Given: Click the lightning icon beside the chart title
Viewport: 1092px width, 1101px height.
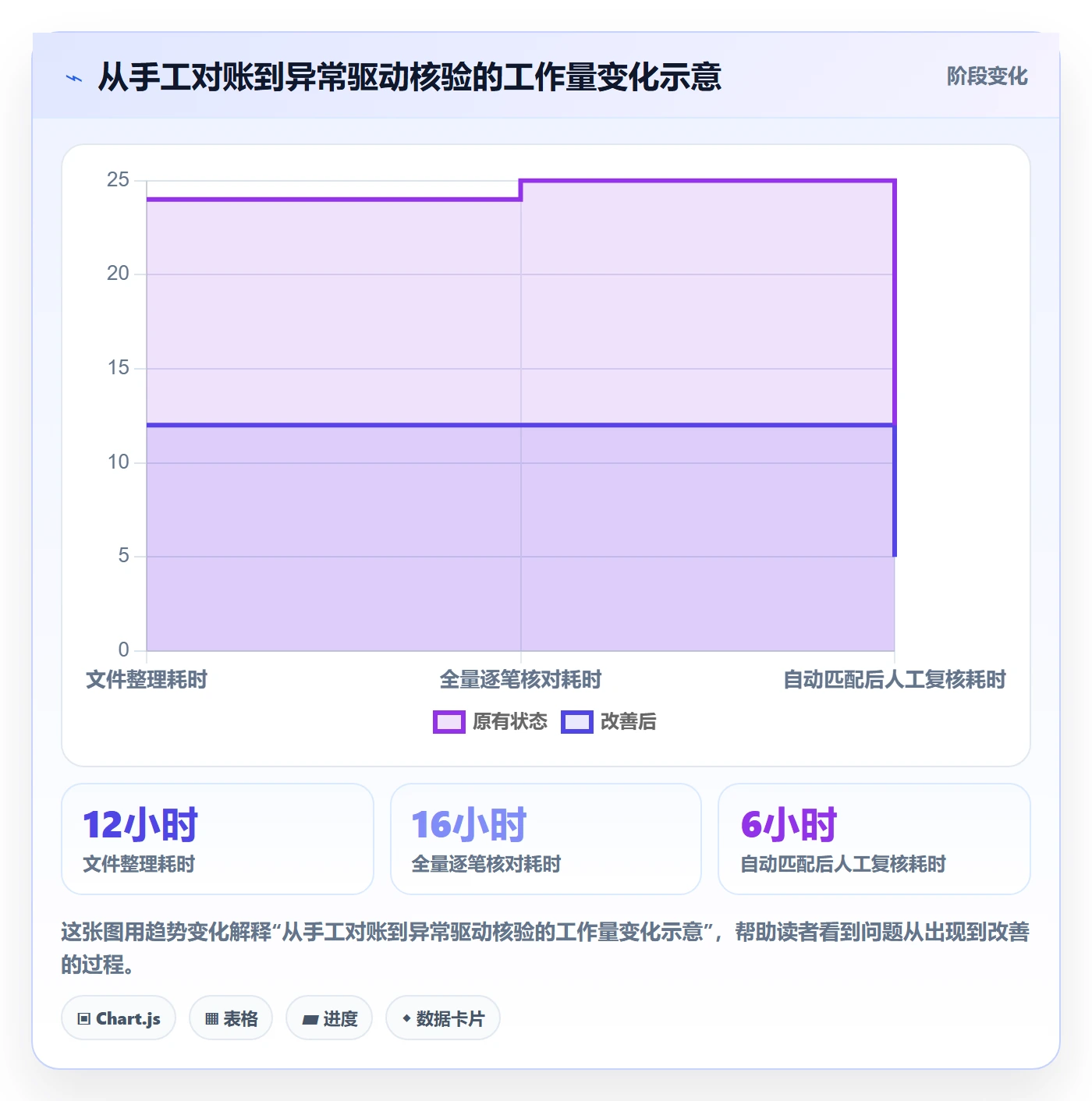Looking at the screenshot, I should point(74,78).
